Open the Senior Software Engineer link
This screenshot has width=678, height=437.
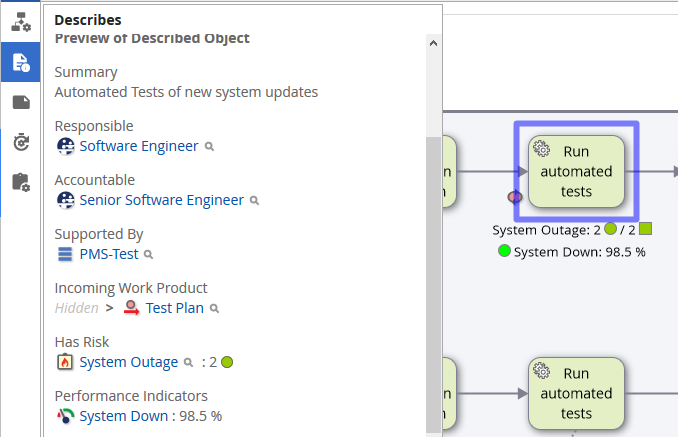(161, 200)
